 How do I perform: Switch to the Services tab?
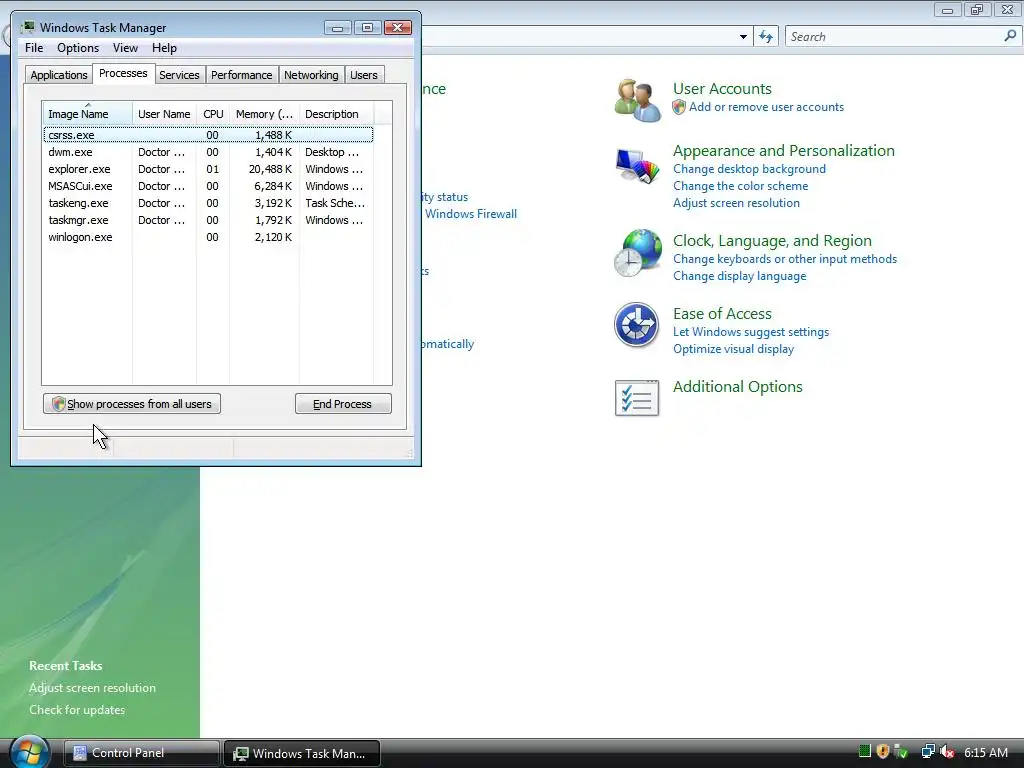(179, 75)
